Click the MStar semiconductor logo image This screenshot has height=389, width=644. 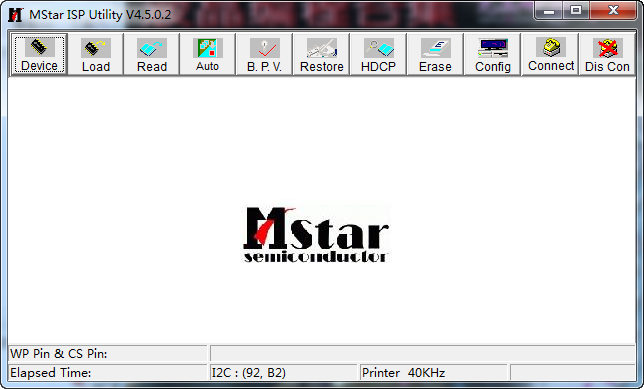click(x=316, y=235)
